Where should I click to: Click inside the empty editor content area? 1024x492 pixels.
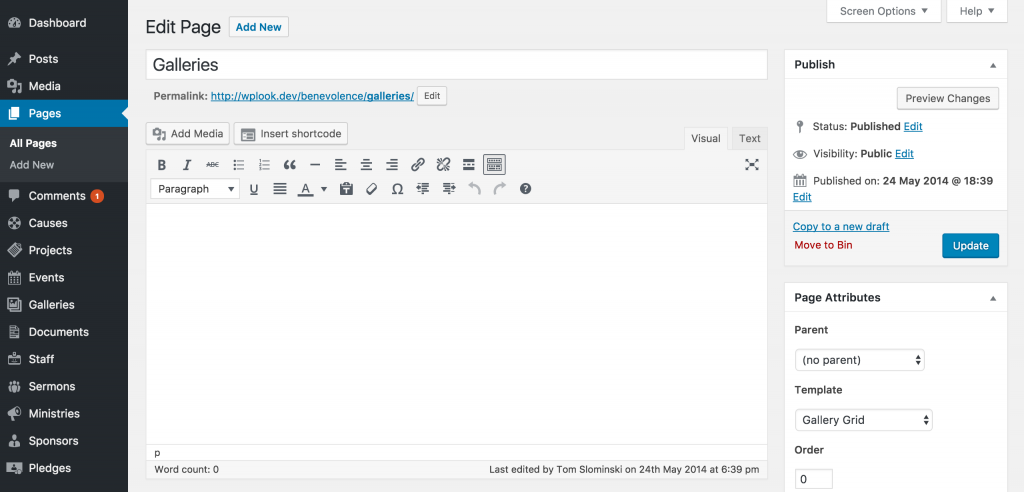(x=456, y=323)
